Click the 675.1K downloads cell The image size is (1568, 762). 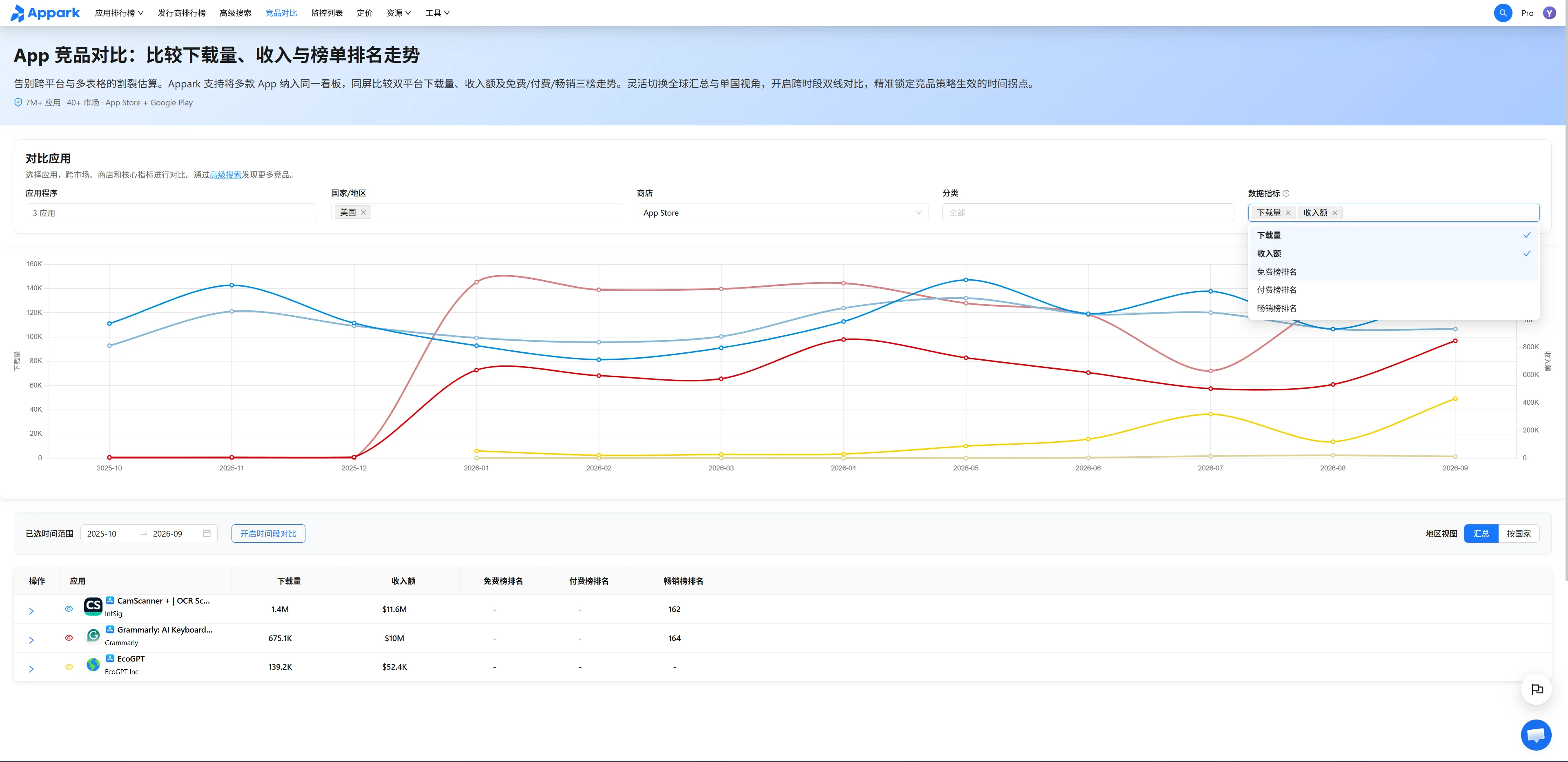(280, 638)
